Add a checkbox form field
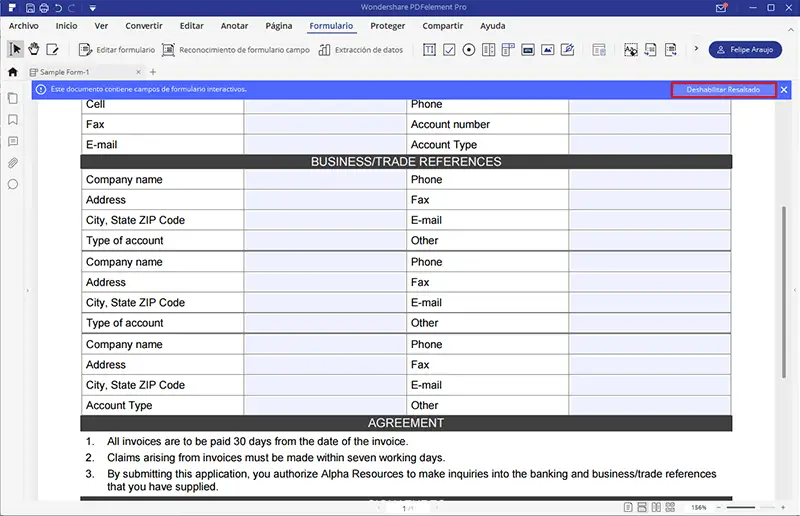 coord(449,50)
